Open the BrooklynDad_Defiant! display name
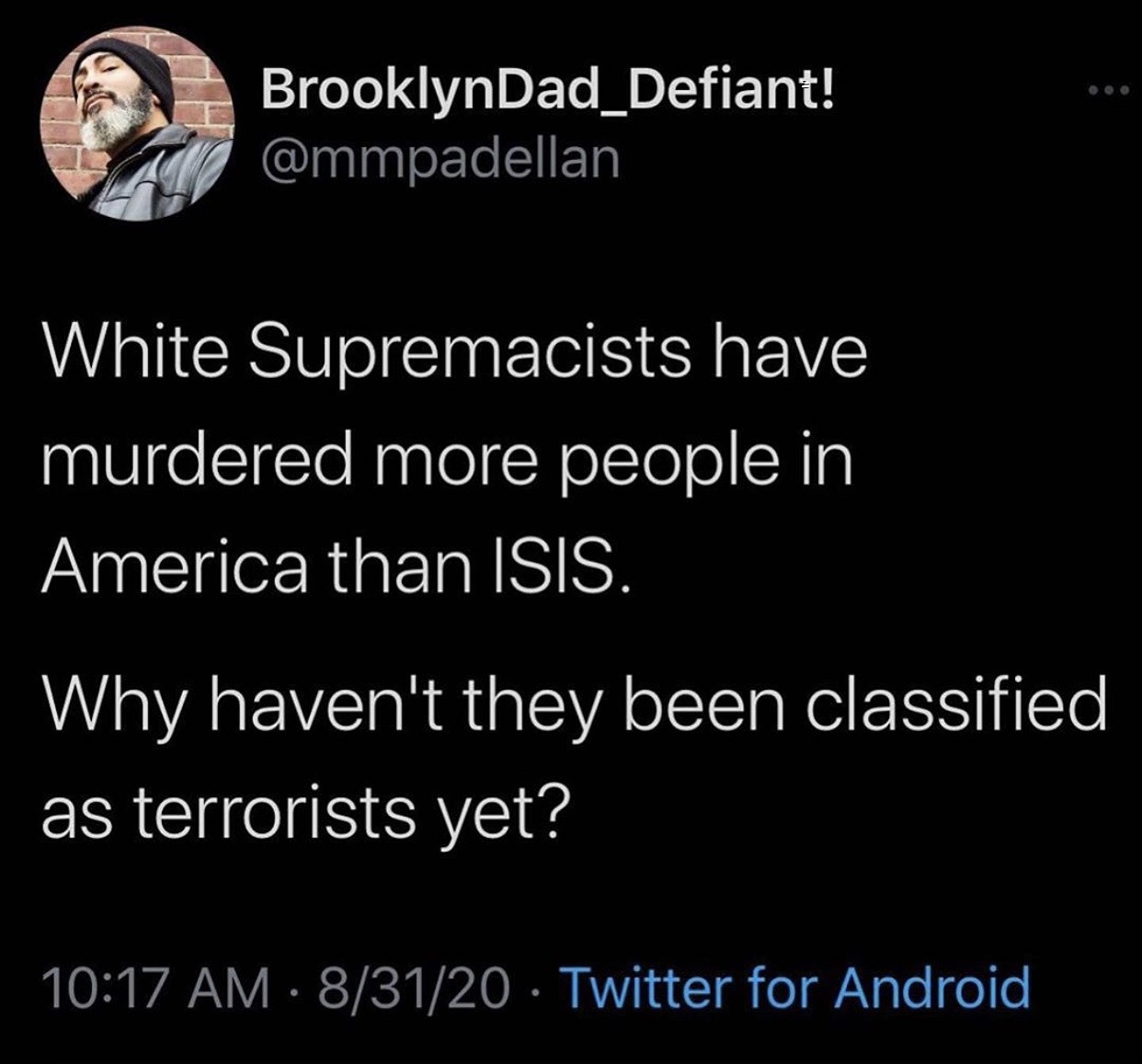 [x=549, y=91]
